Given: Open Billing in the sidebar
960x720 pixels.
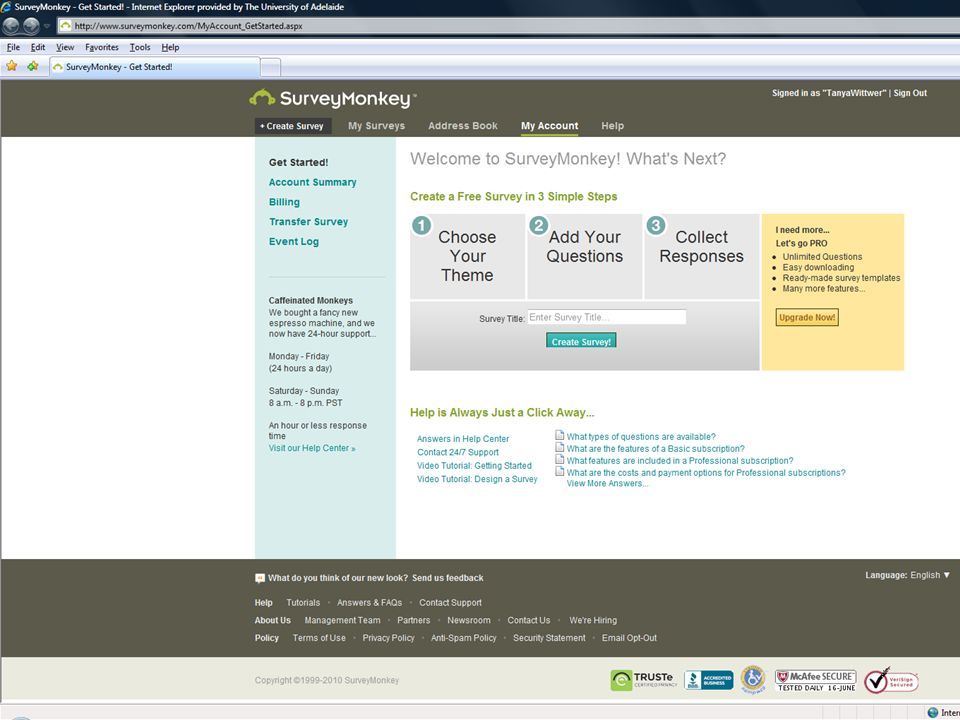Looking at the screenshot, I should click(284, 202).
